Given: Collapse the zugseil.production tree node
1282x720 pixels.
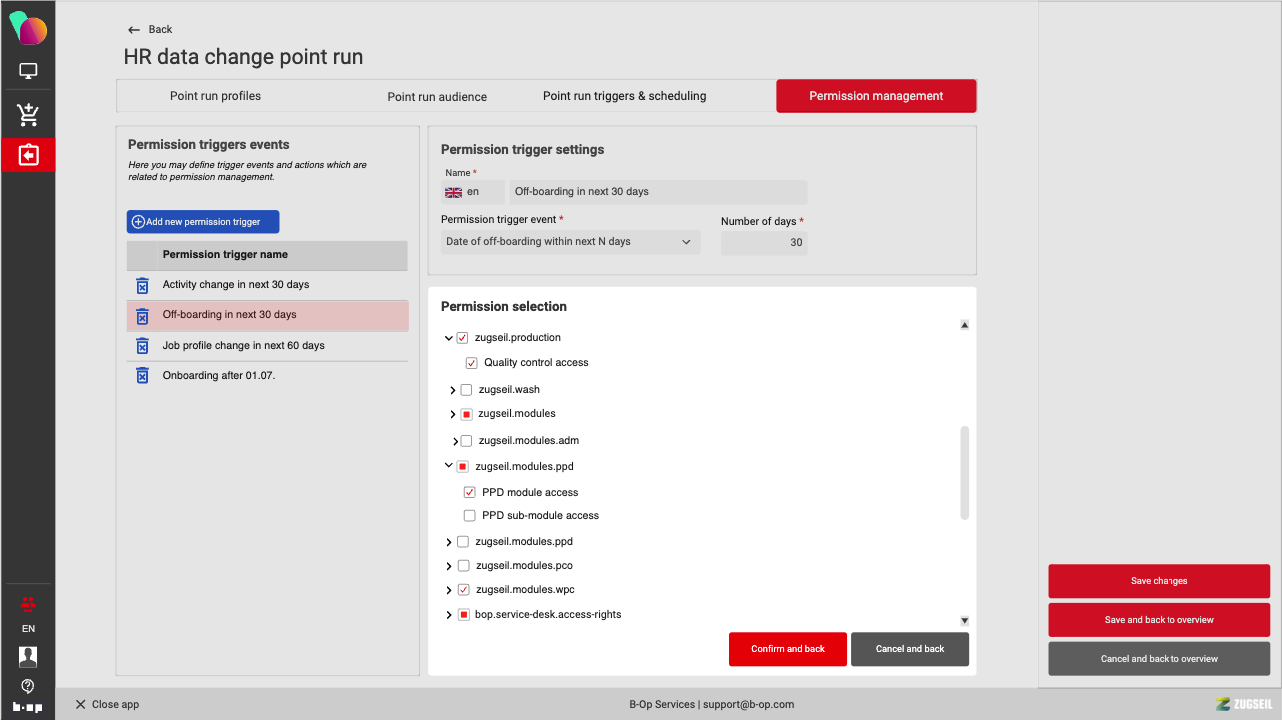Looking at the screenshot, I should coord(448,338).
